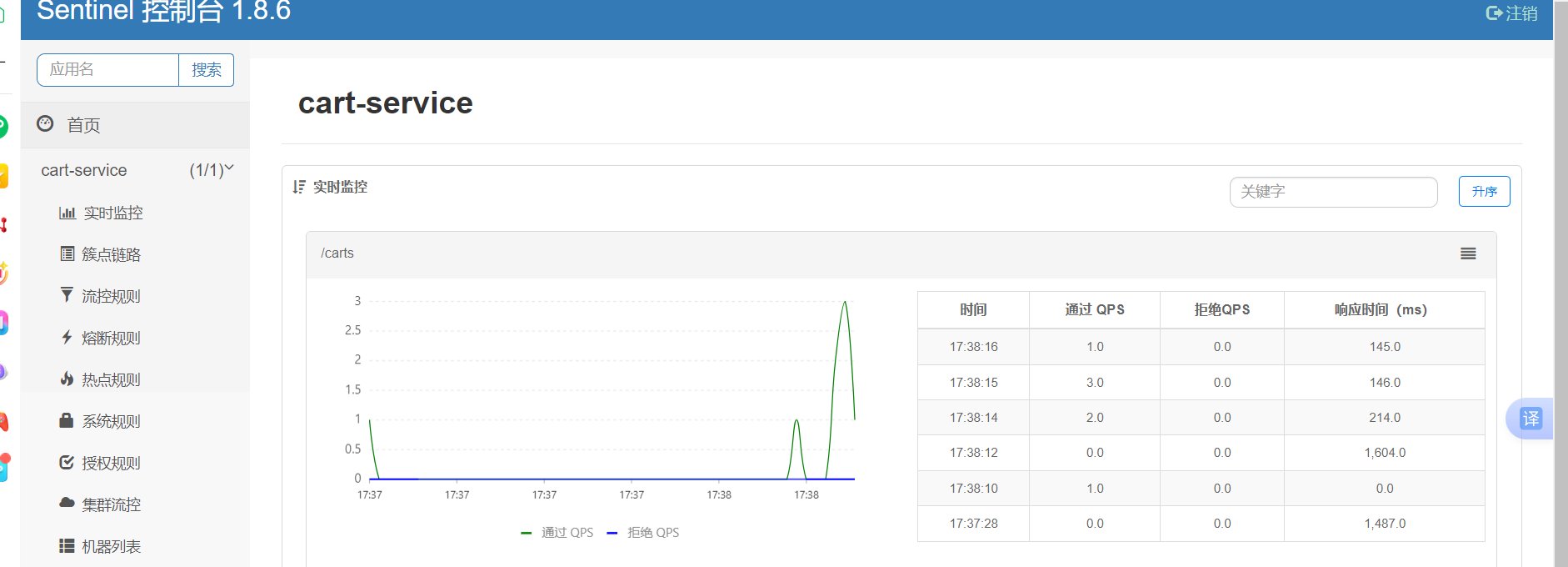Click the 2.0 passed QPS cell

[x=1095, y=418]
